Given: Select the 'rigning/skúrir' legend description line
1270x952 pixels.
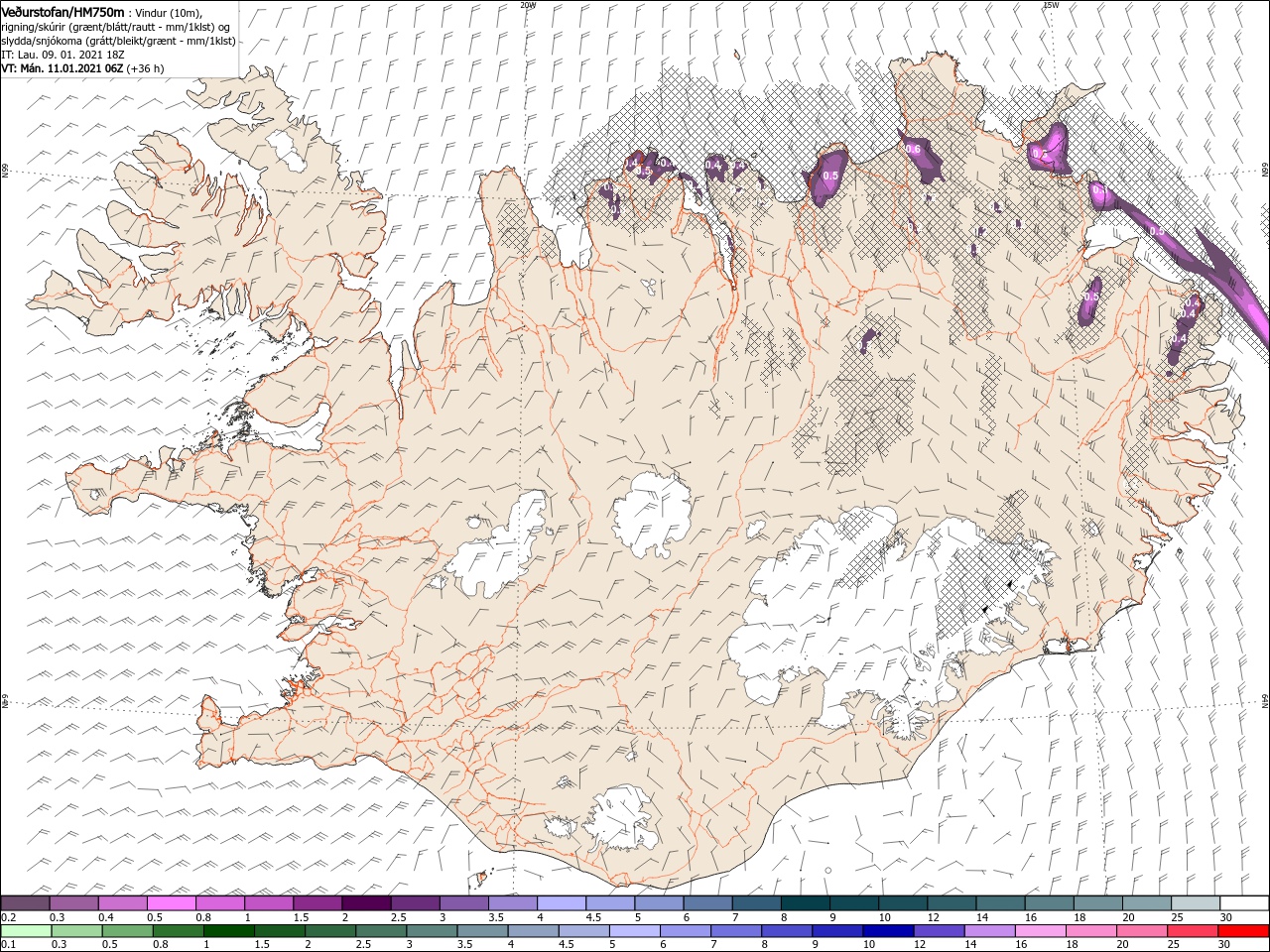Looking at the screenshot, I should 116,27.
